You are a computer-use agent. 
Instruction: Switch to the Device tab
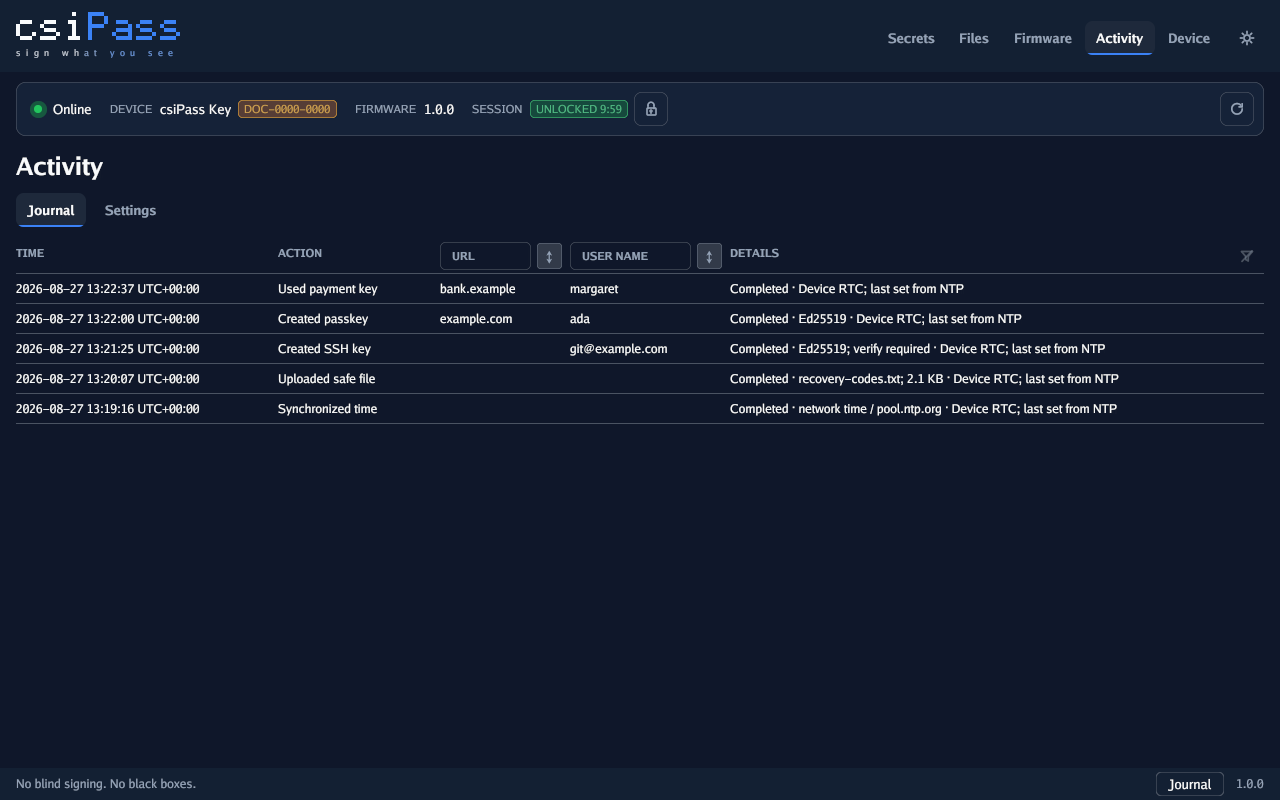1189,38
